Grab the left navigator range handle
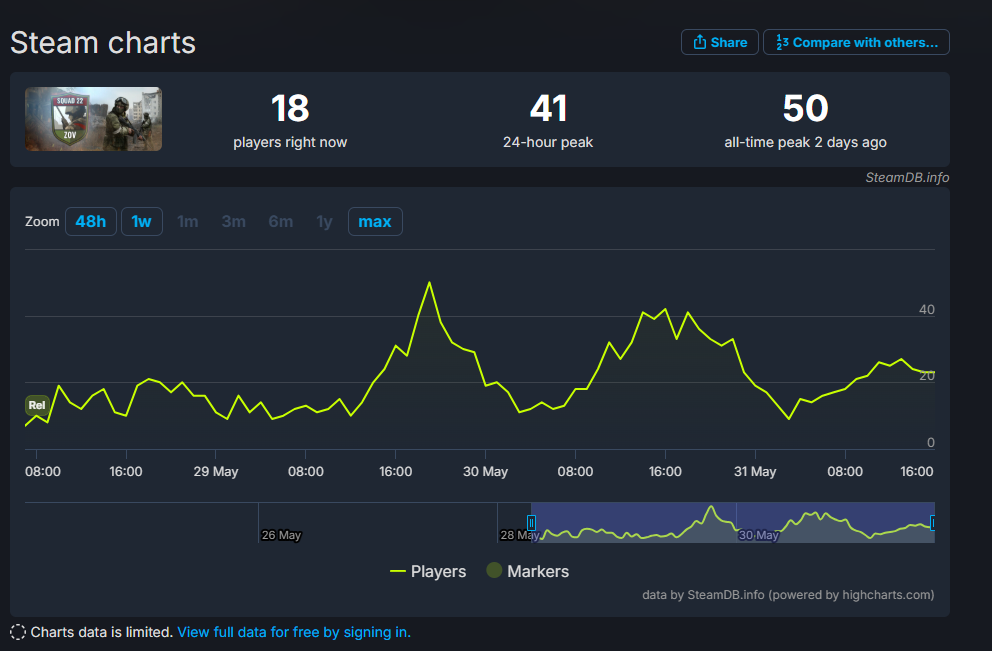The image size is (992, 651). 531,523
